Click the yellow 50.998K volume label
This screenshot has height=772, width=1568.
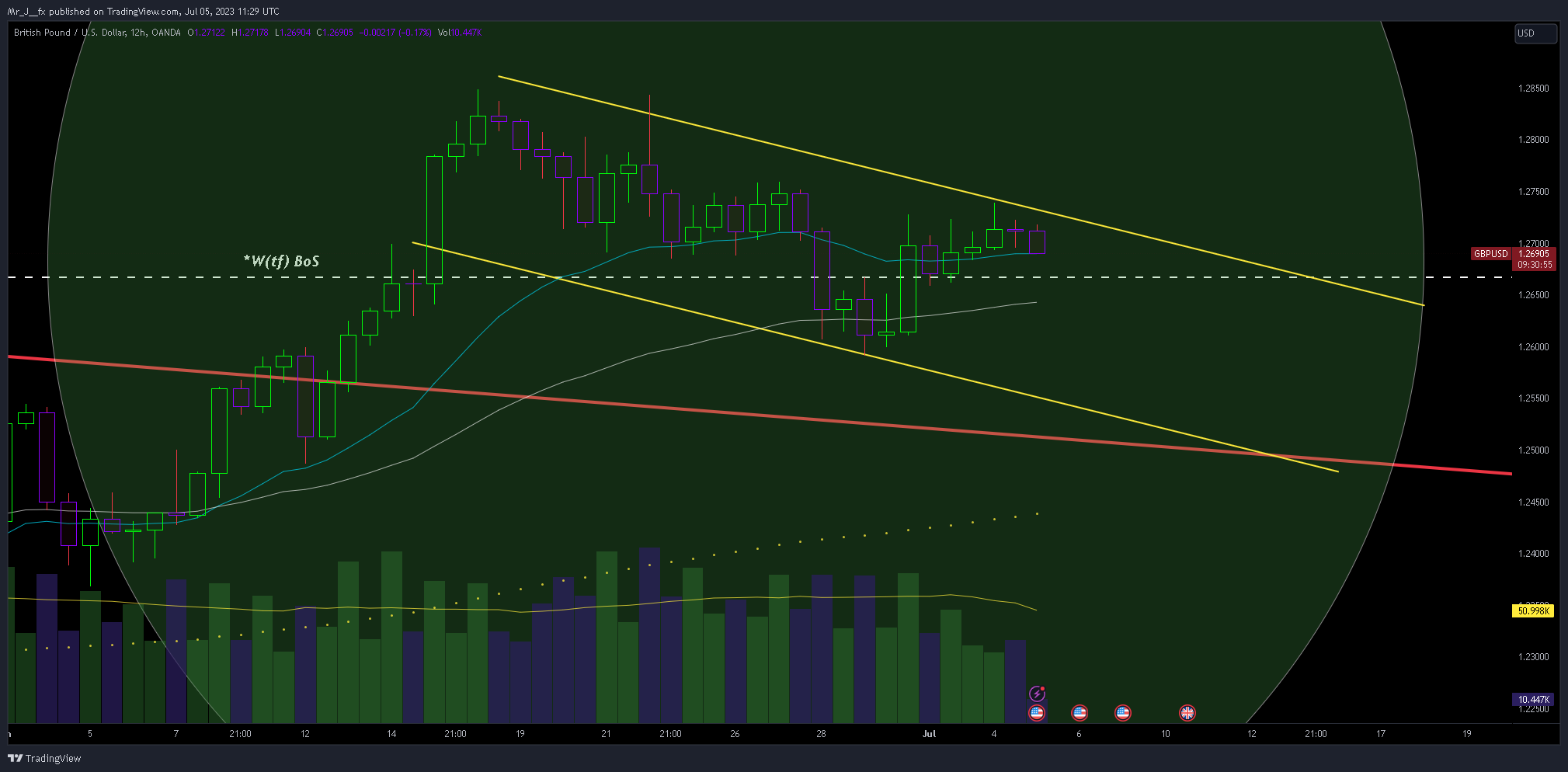coord(1533,611)
